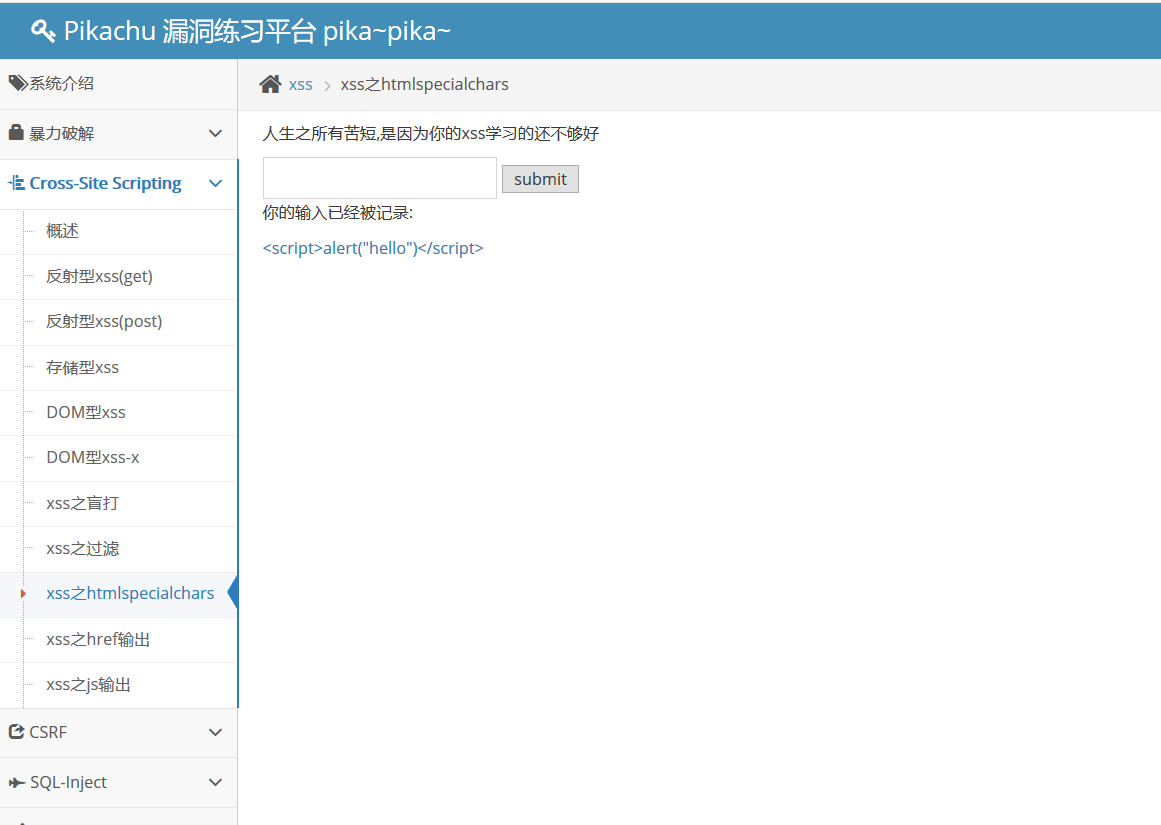Image resolution: width=1161 pixels, height=825 pixels.
Task: Go to home via the house icon
Action: coord(270,84)
